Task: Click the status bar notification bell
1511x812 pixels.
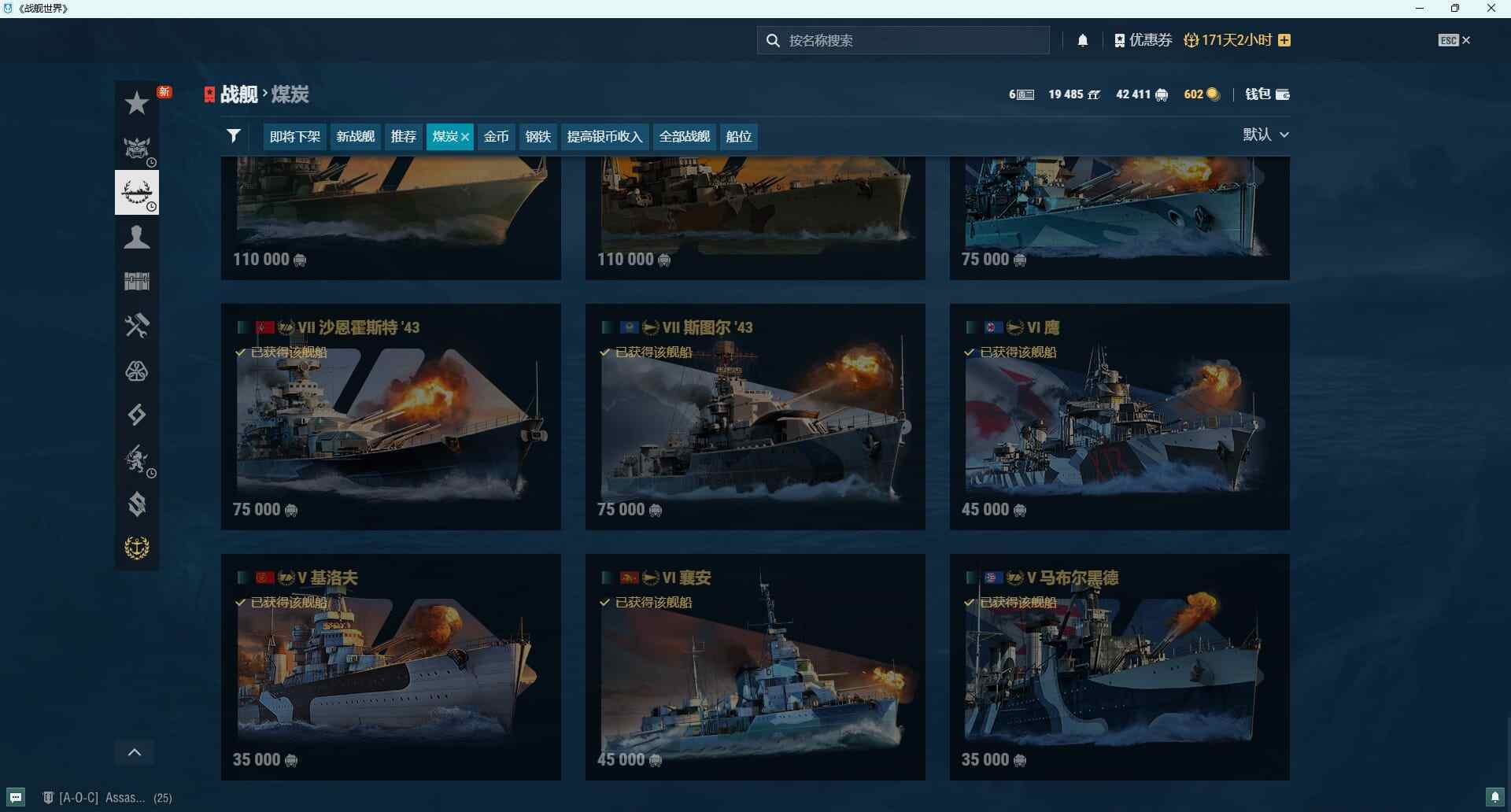Action: tap(1495, 797)
